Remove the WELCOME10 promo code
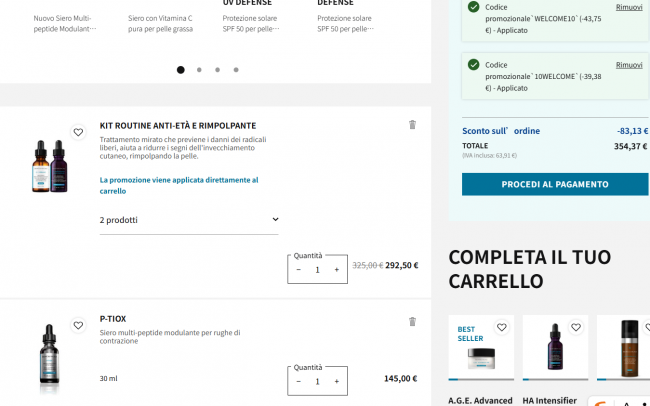650x406 pixels. pos(629,7)
